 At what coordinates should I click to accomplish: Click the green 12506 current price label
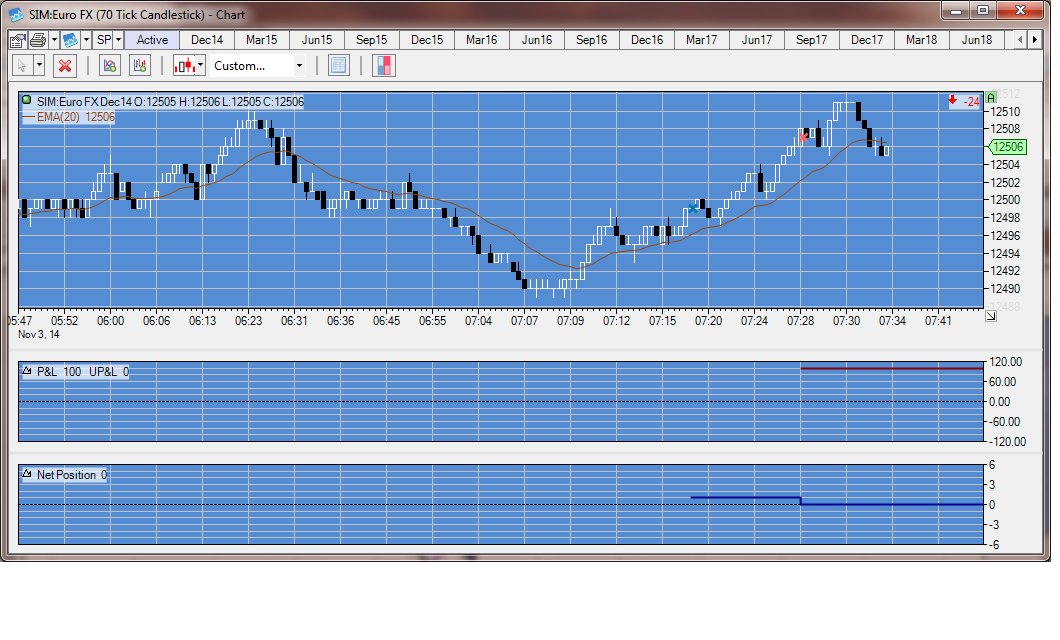(1008, 147)
